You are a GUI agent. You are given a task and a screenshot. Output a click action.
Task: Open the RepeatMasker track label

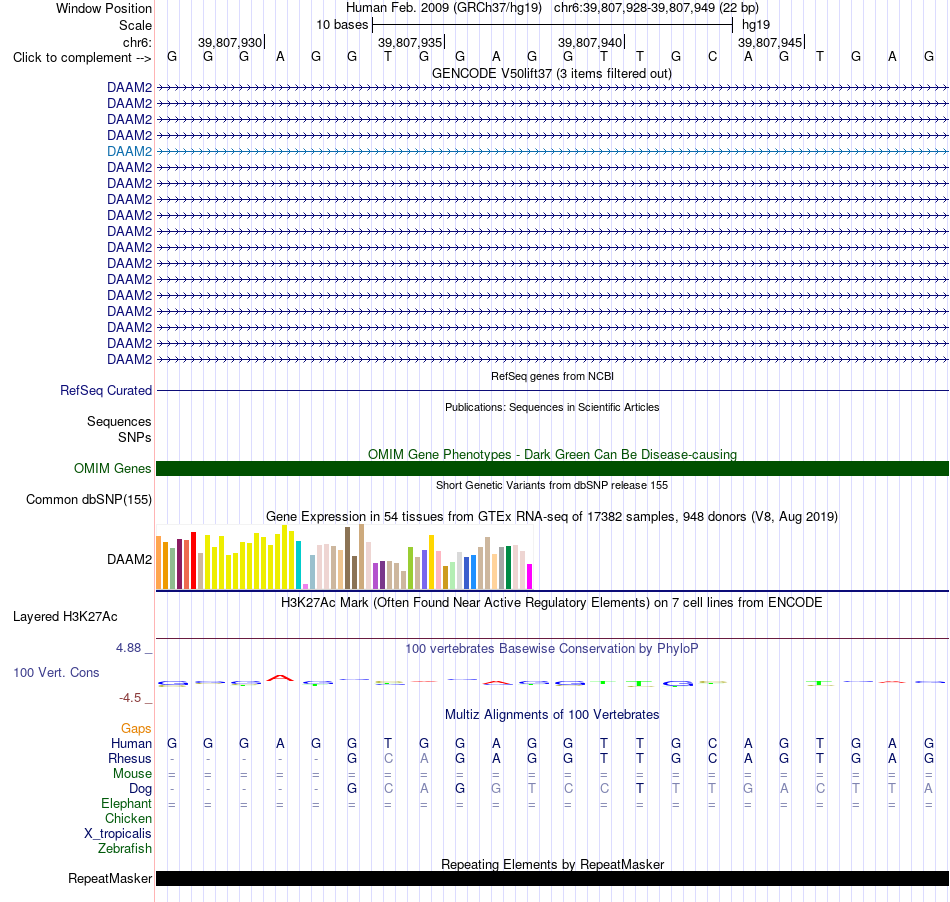[110, 878]
